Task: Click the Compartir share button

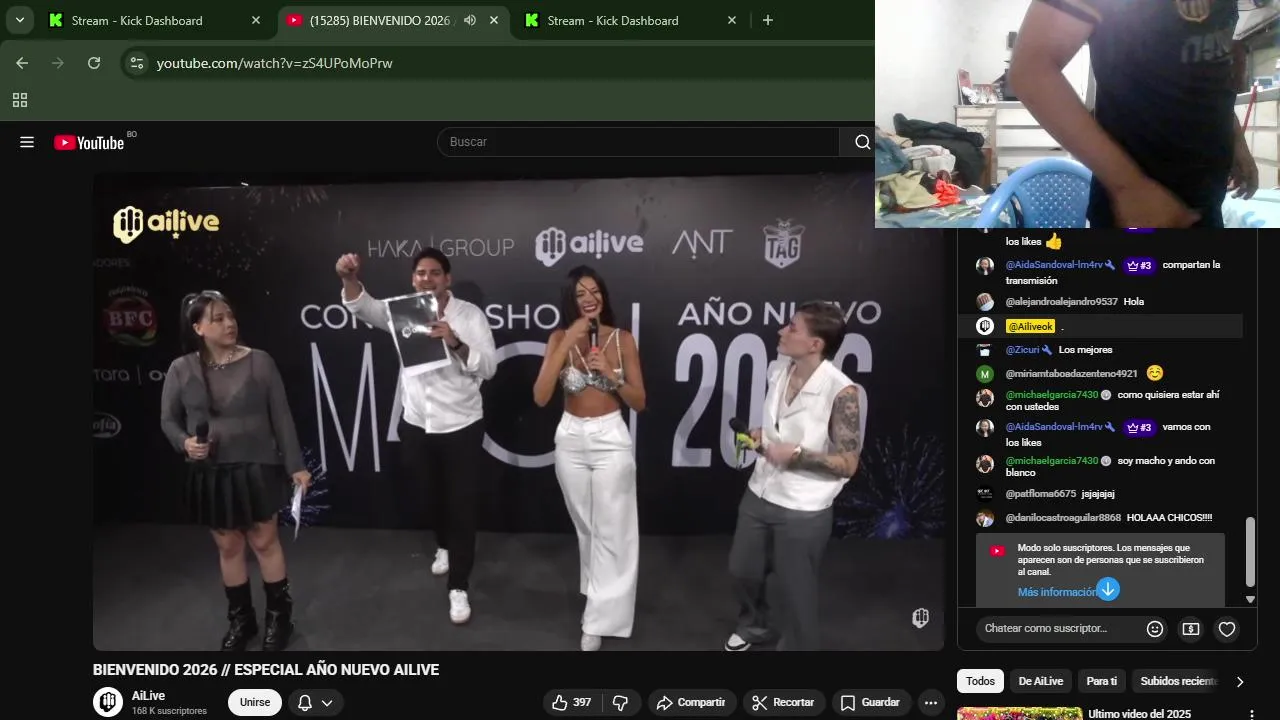Action: 692,702
